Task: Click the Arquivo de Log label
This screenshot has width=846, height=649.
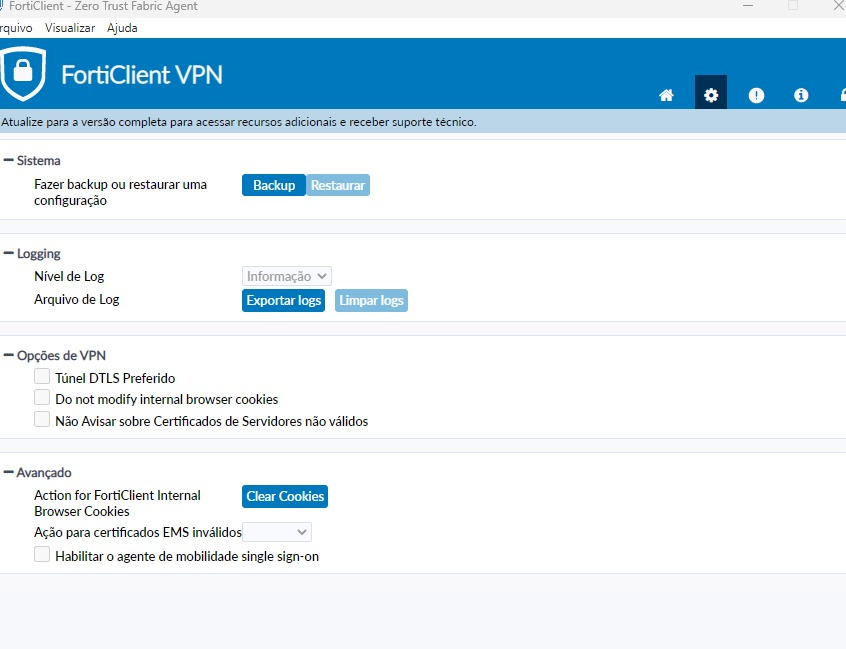Action: coord(77,299)
